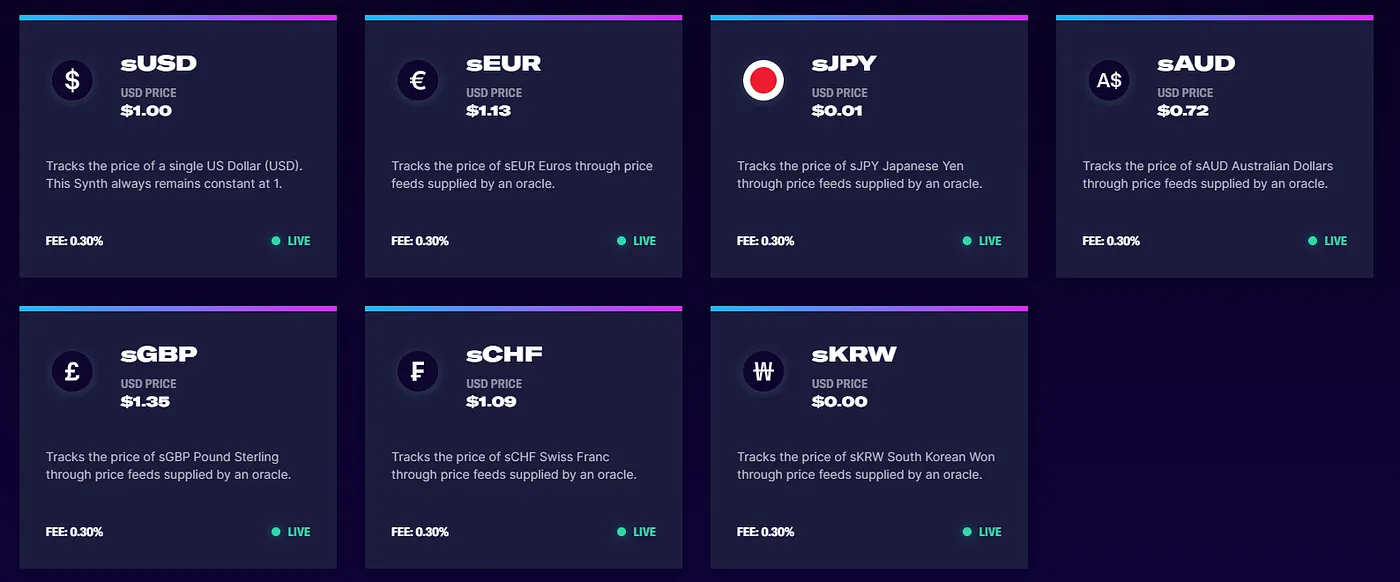Open the sJPY synth title
Screen dimensions: 1400x582
[844, 63]
